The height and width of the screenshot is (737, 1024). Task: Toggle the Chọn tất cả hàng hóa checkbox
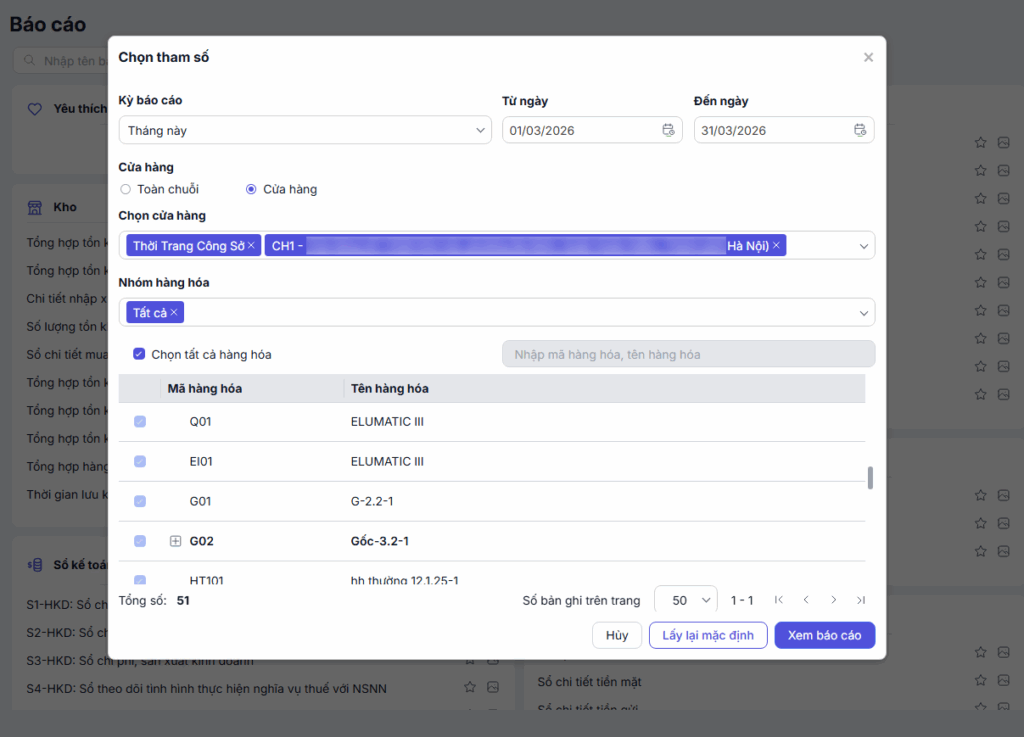[x=139, y=354]
